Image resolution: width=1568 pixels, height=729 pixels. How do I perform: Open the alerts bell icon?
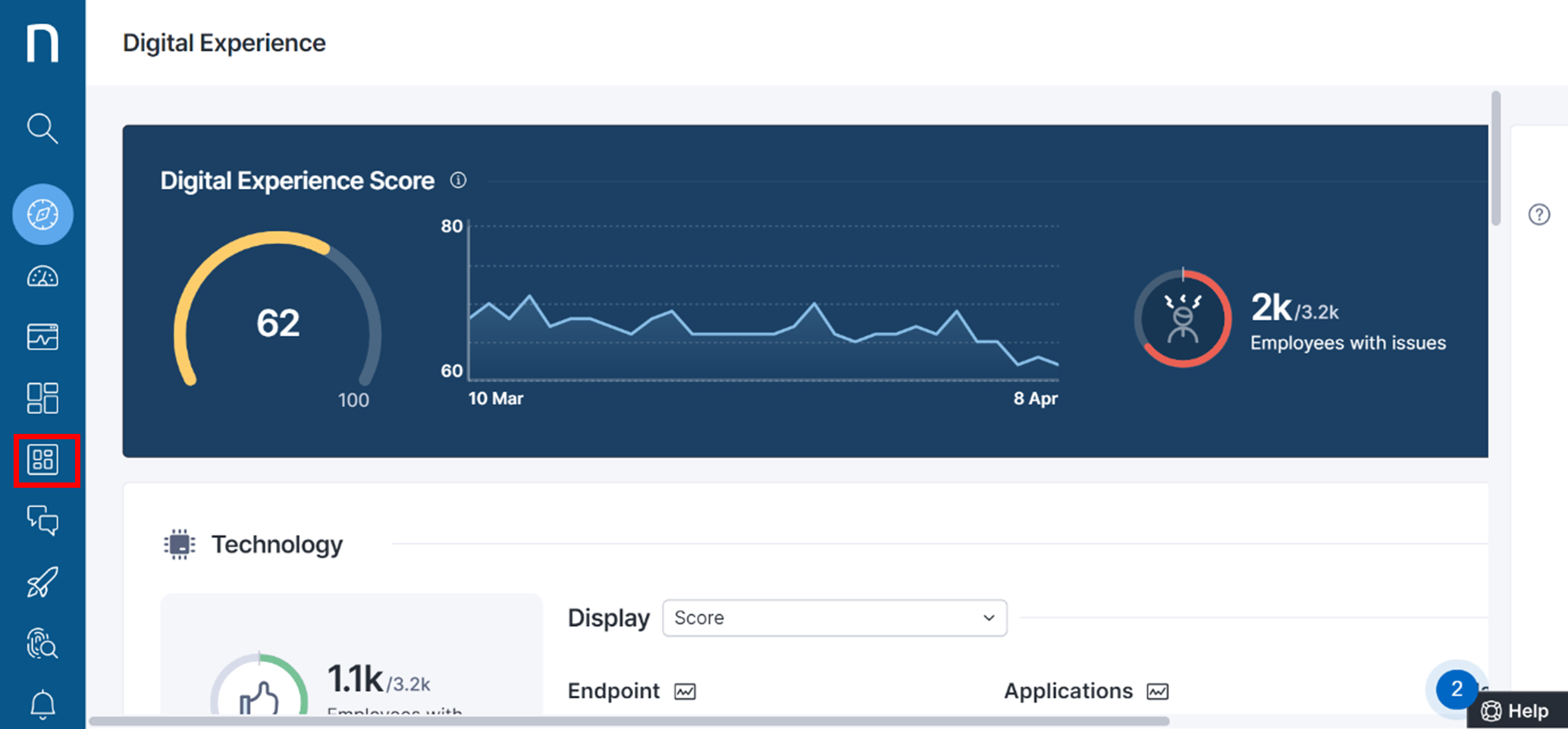point(42,705)
